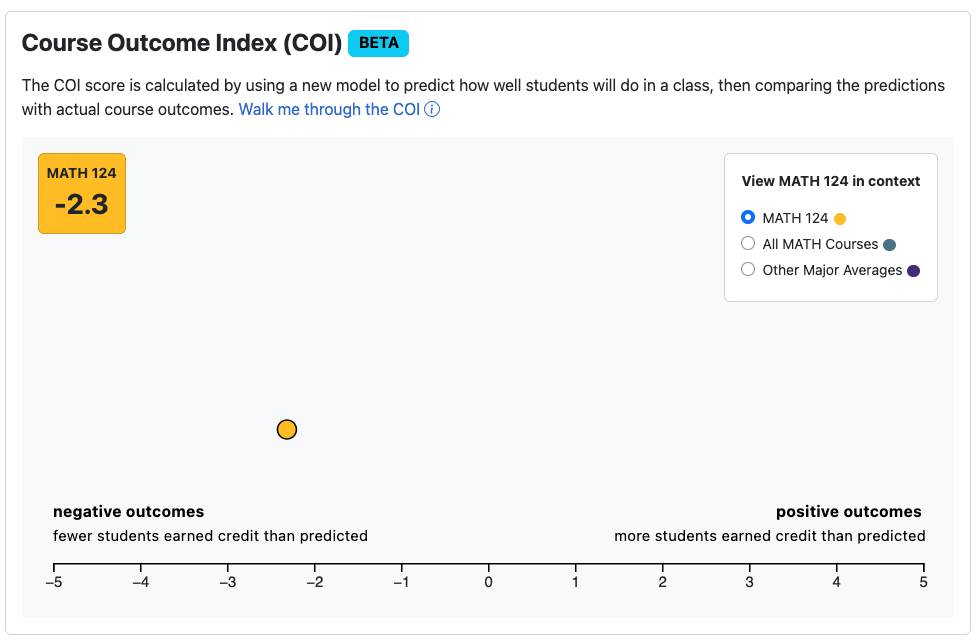Select the All MATH Courses radio button
978x640 pixels.
tap(747, 243)
